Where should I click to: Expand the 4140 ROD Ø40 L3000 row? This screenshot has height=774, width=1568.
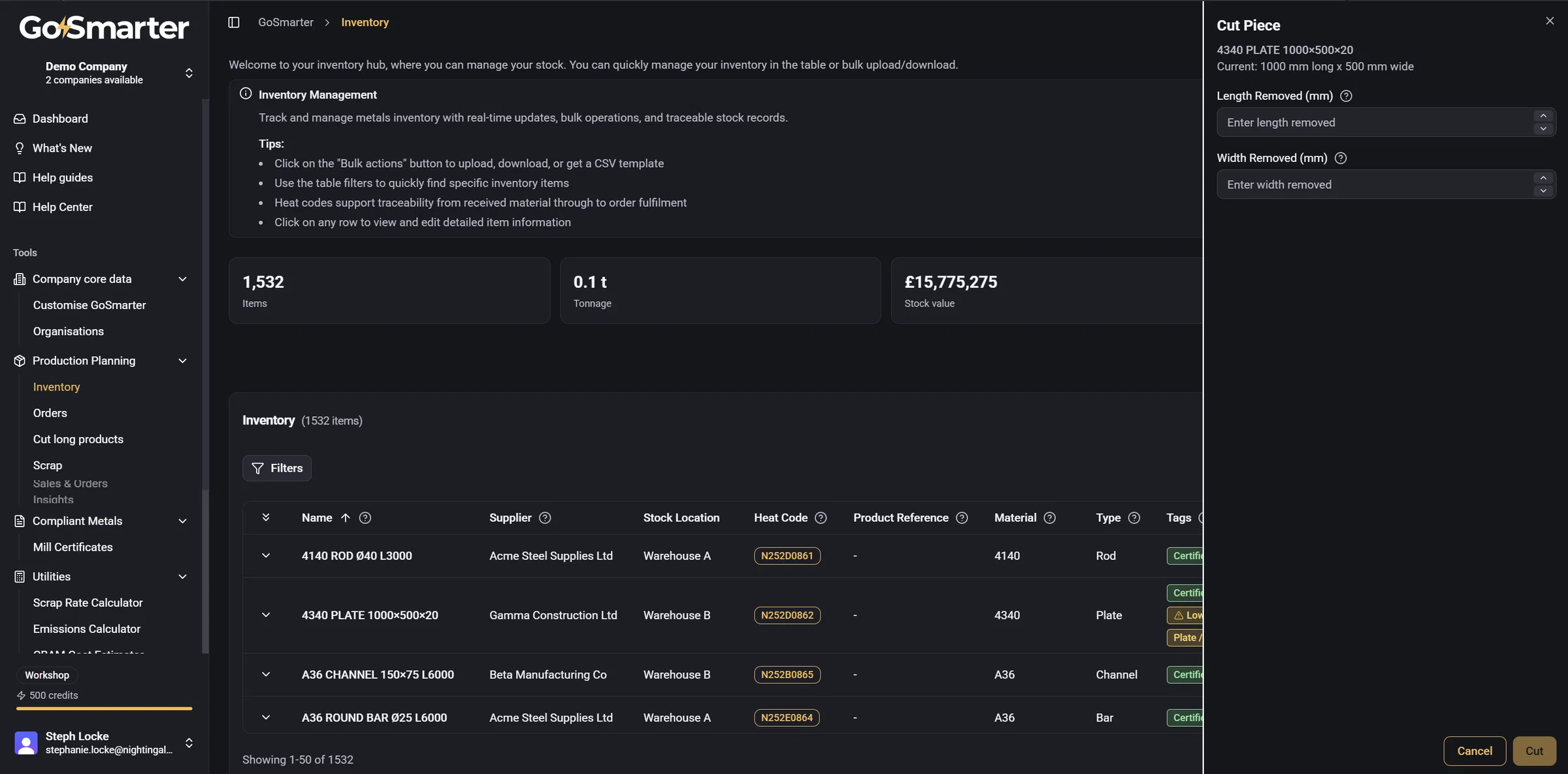(x=266, y=556)
